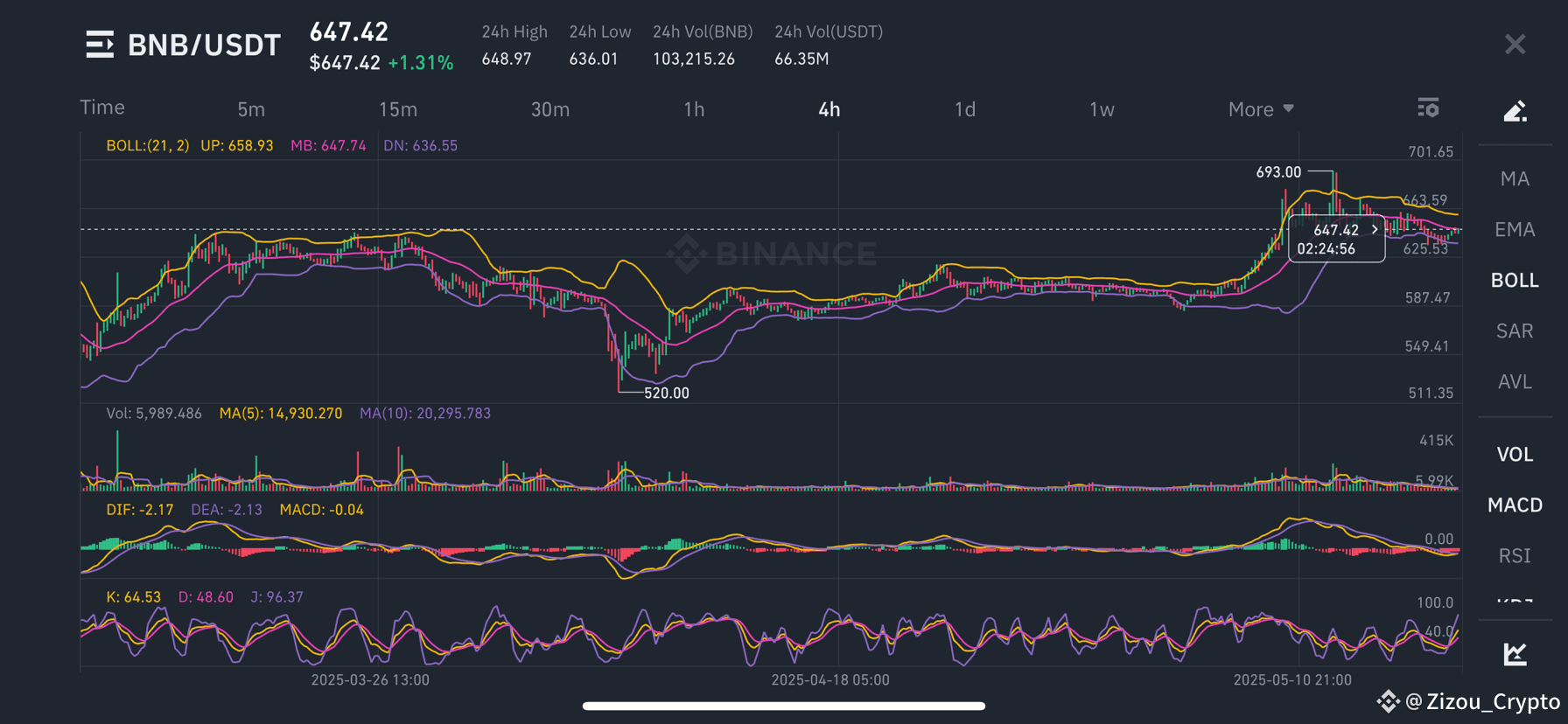Tap the DIF: -2.17 MACD label
Screen dimensions: 1568x724
(140, 510)
